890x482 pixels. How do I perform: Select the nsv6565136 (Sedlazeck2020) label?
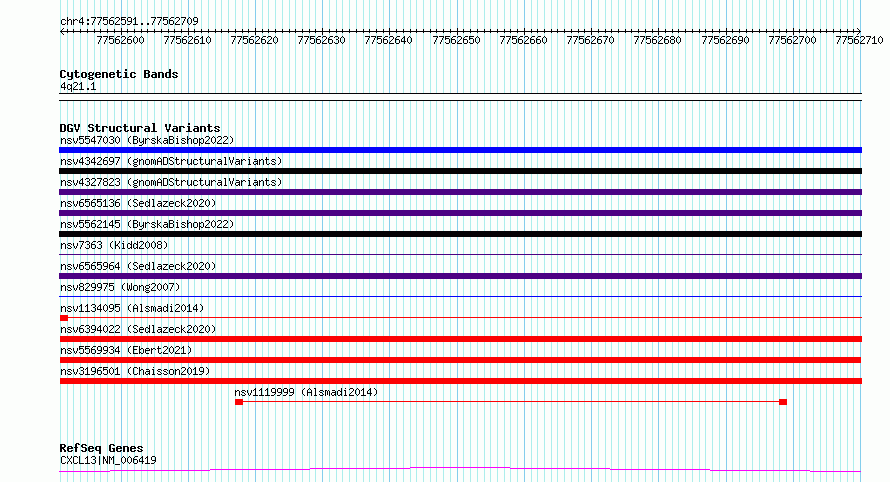[x=138, y=203]
